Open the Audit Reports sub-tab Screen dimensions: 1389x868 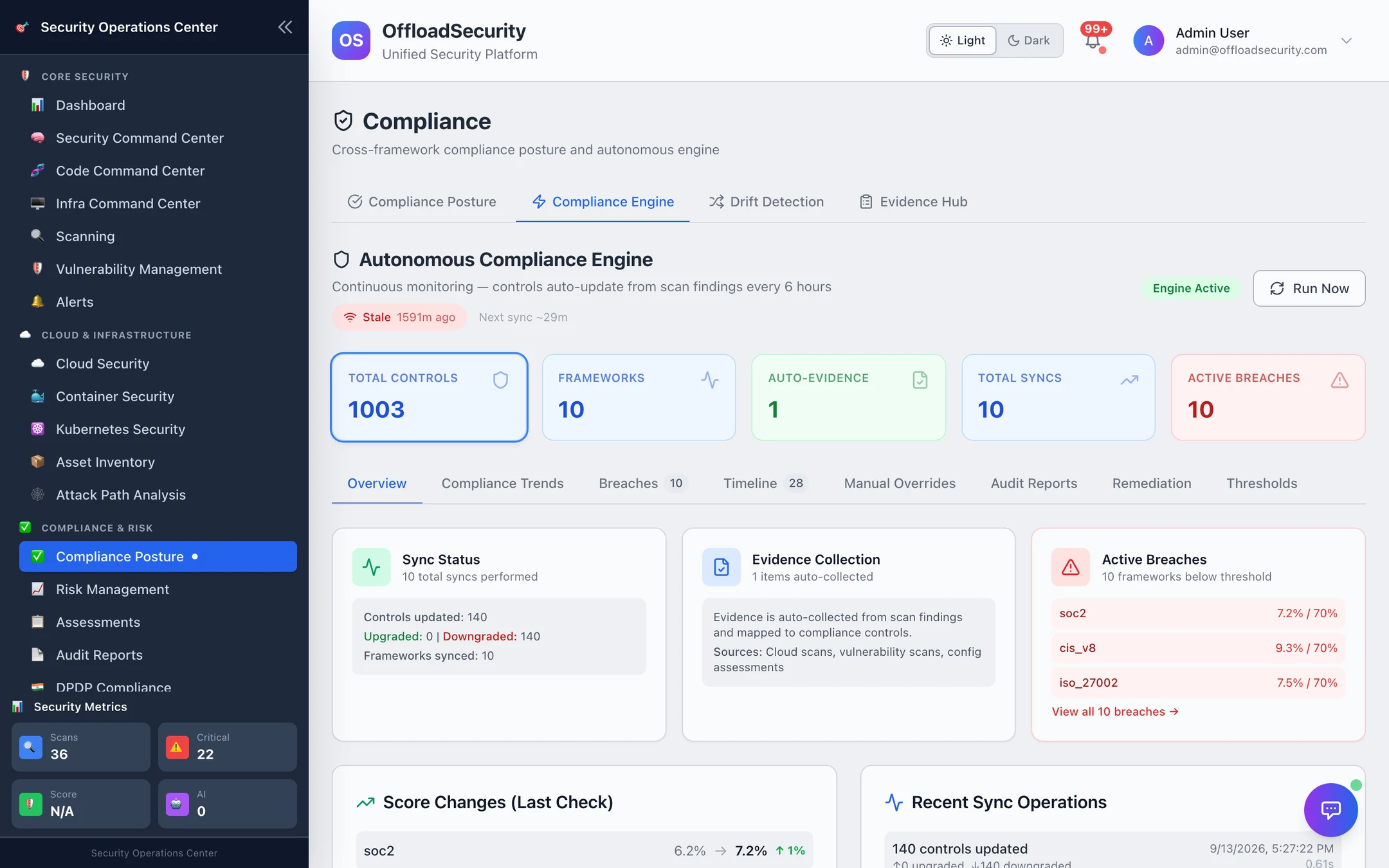click(x=1033, y=484)
